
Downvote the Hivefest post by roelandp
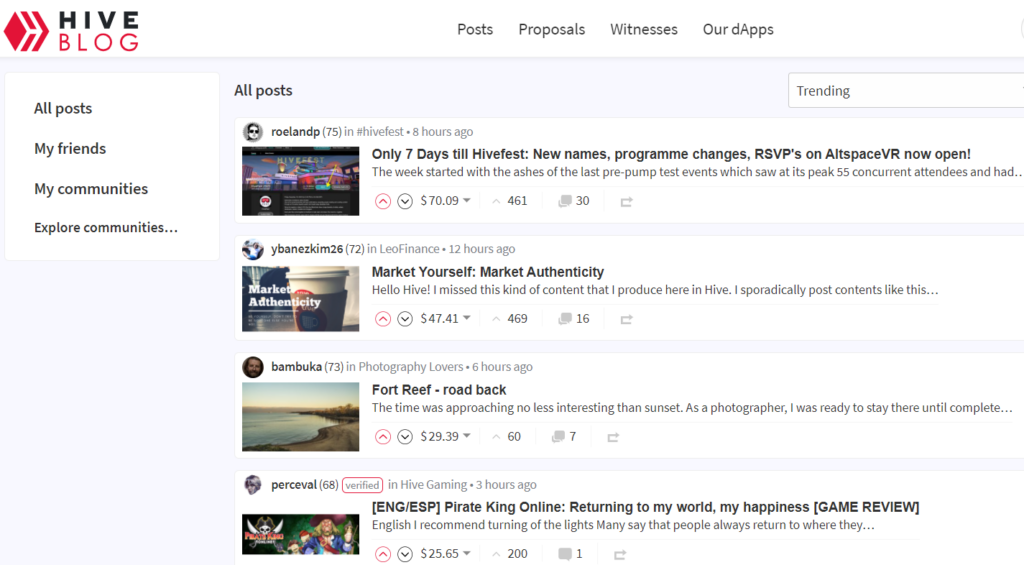pyautogui.click(x=405, y=201)
